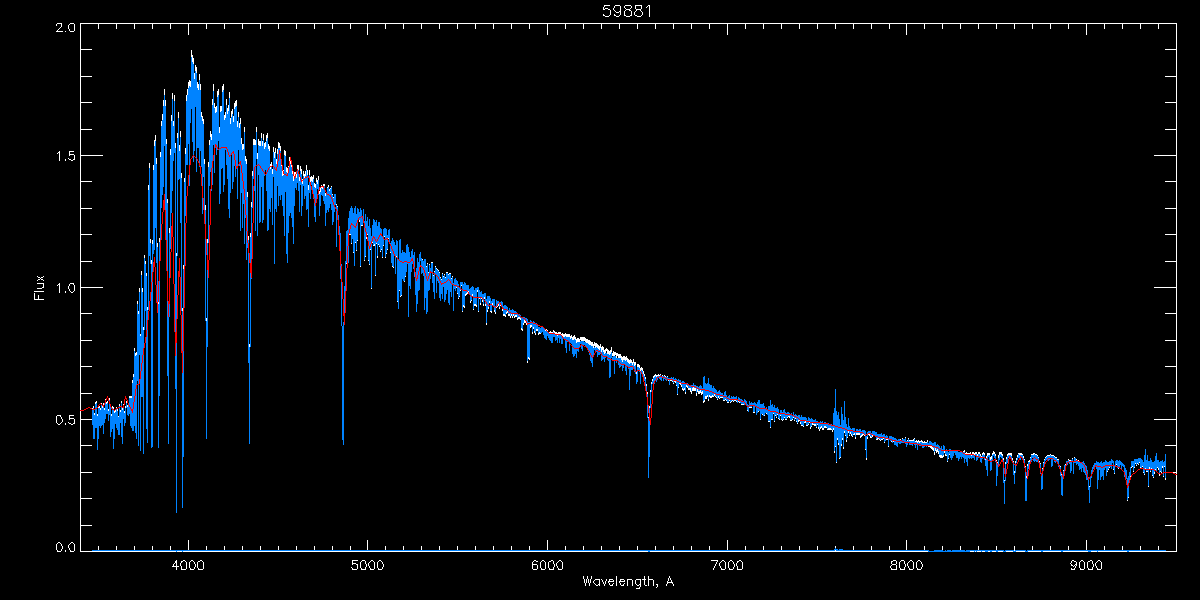Click the 8000 wavelength tick label
Viewport: 1200px width, 600px height.
coord(907,564)
